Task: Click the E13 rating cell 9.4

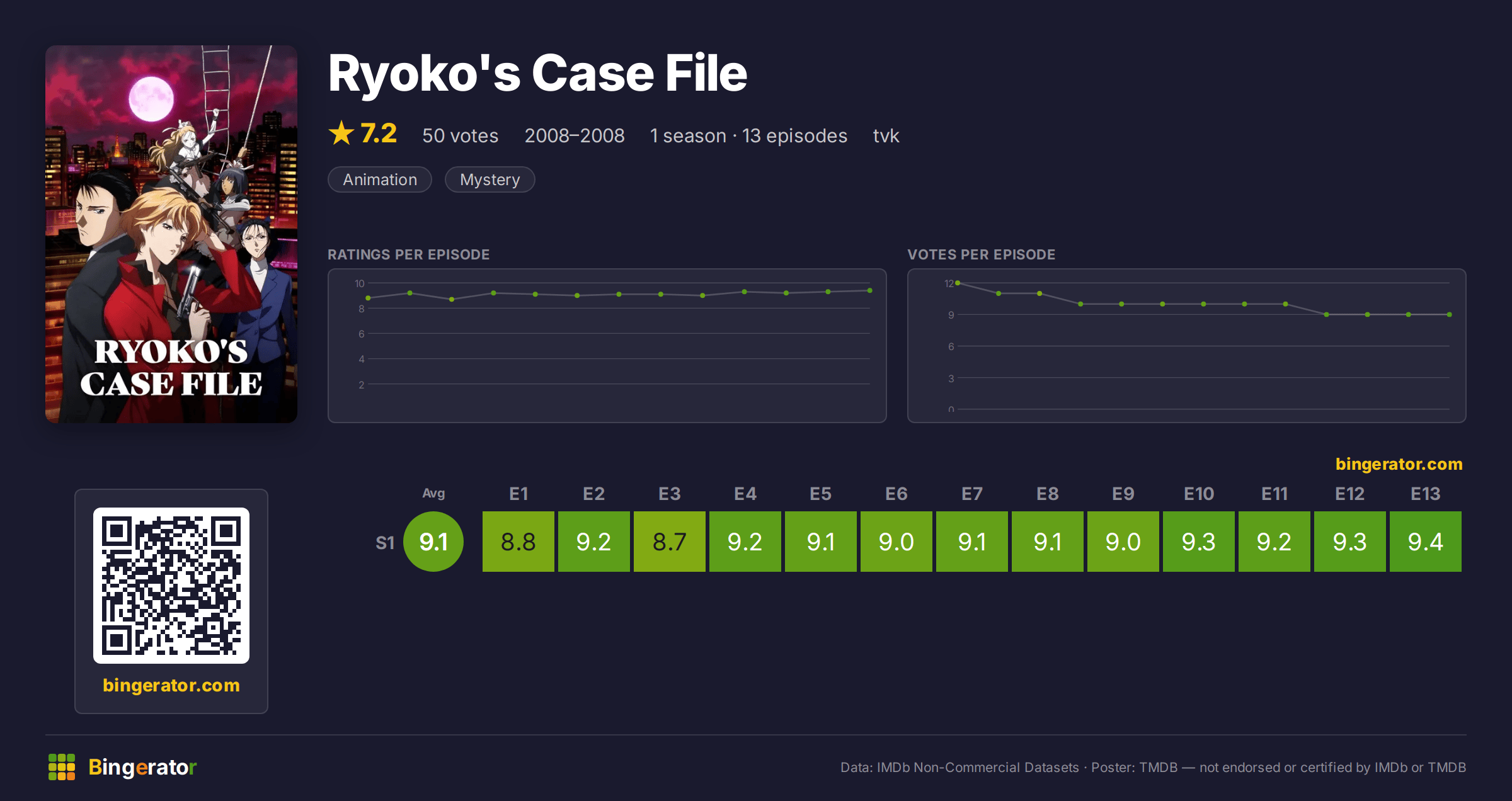Action: pos(1426,542)
